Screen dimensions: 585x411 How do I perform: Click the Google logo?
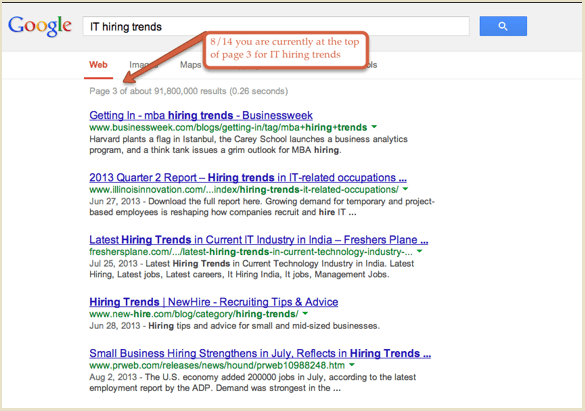(40, 26)
